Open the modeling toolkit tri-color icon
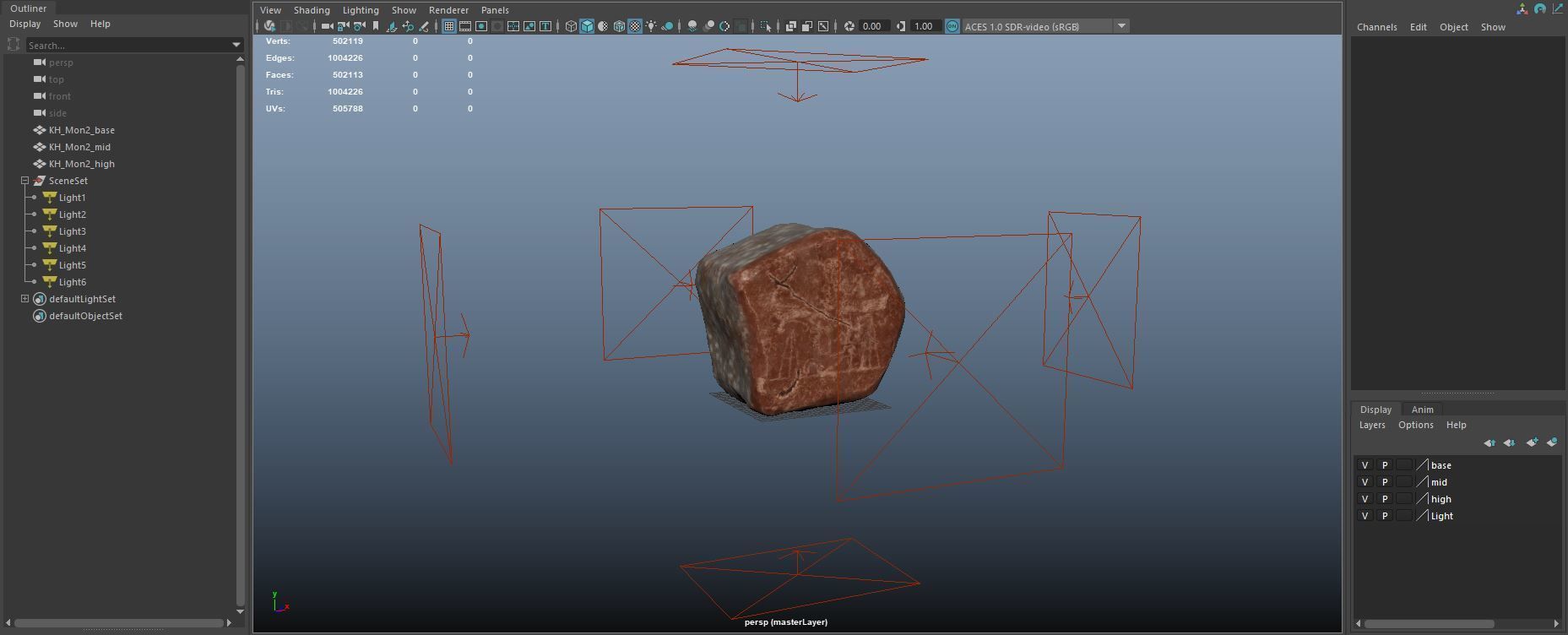This screenshot has width=1568, height=635. click(1522, 8)
